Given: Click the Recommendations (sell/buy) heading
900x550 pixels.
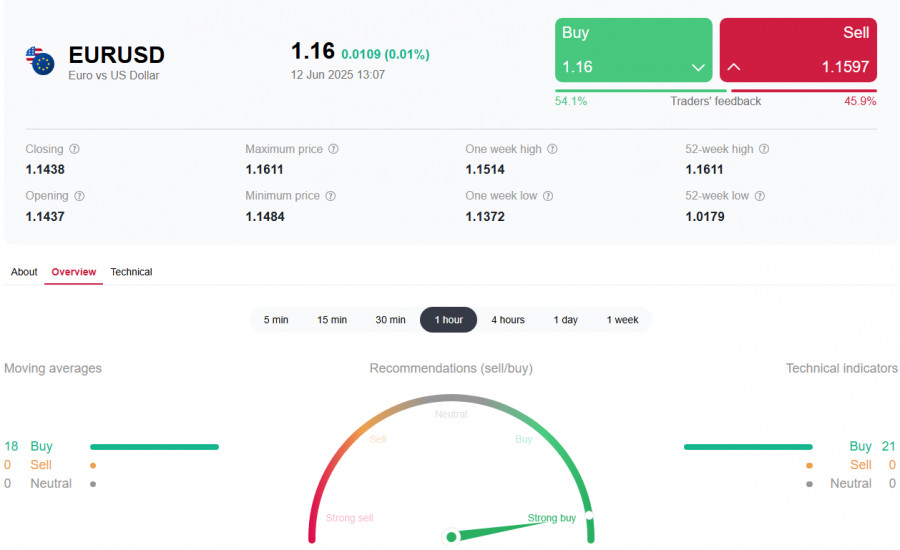Looking at the screenshot, I should [451, 368].
